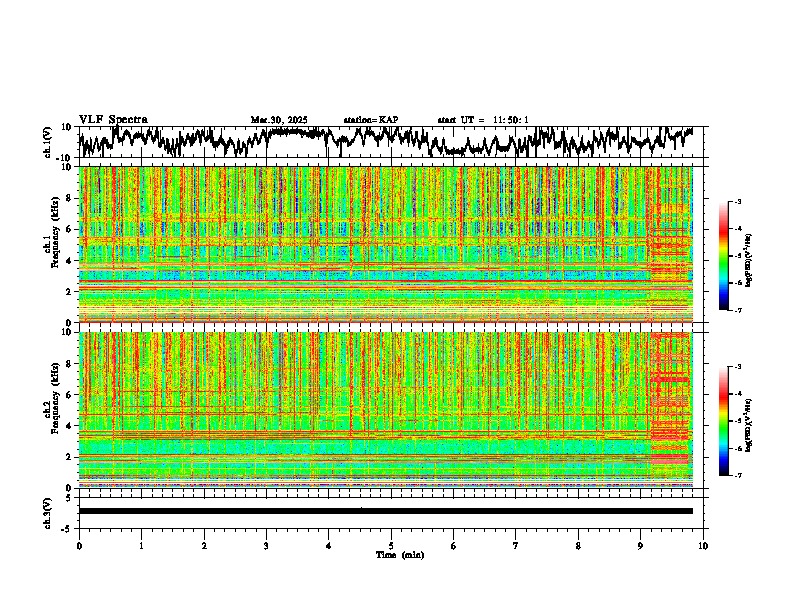
Task: Click the black ch.3 voltage trace bar
Action: (386, 511)
